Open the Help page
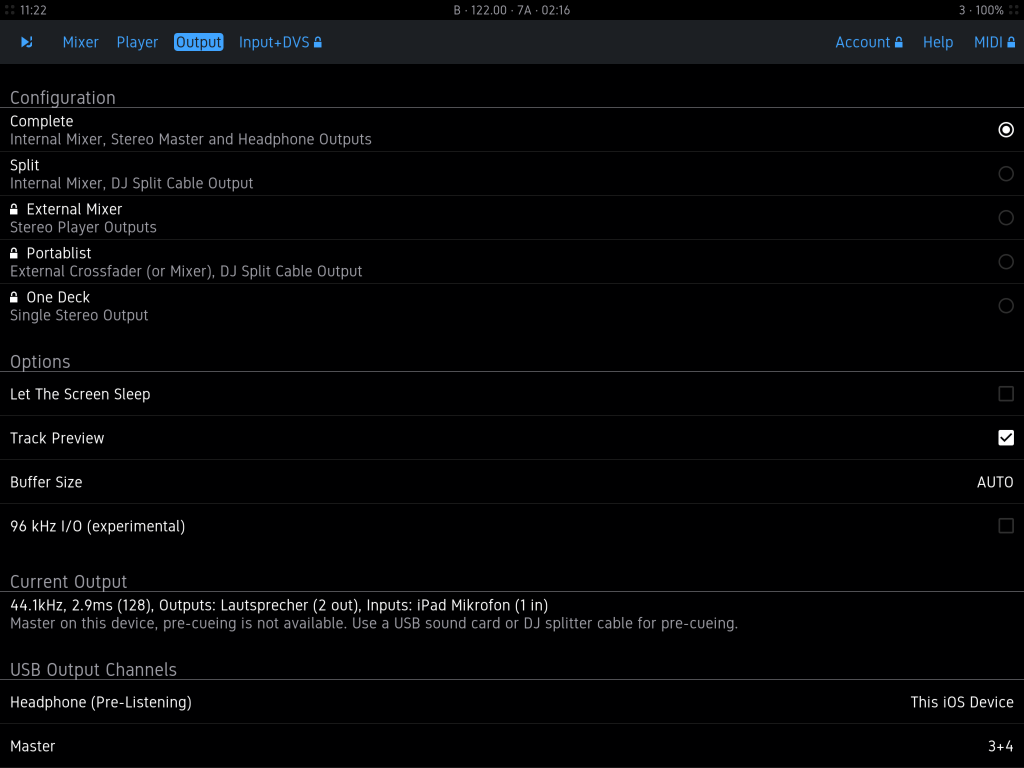1024x768 pixels. (x=937, y=42)
